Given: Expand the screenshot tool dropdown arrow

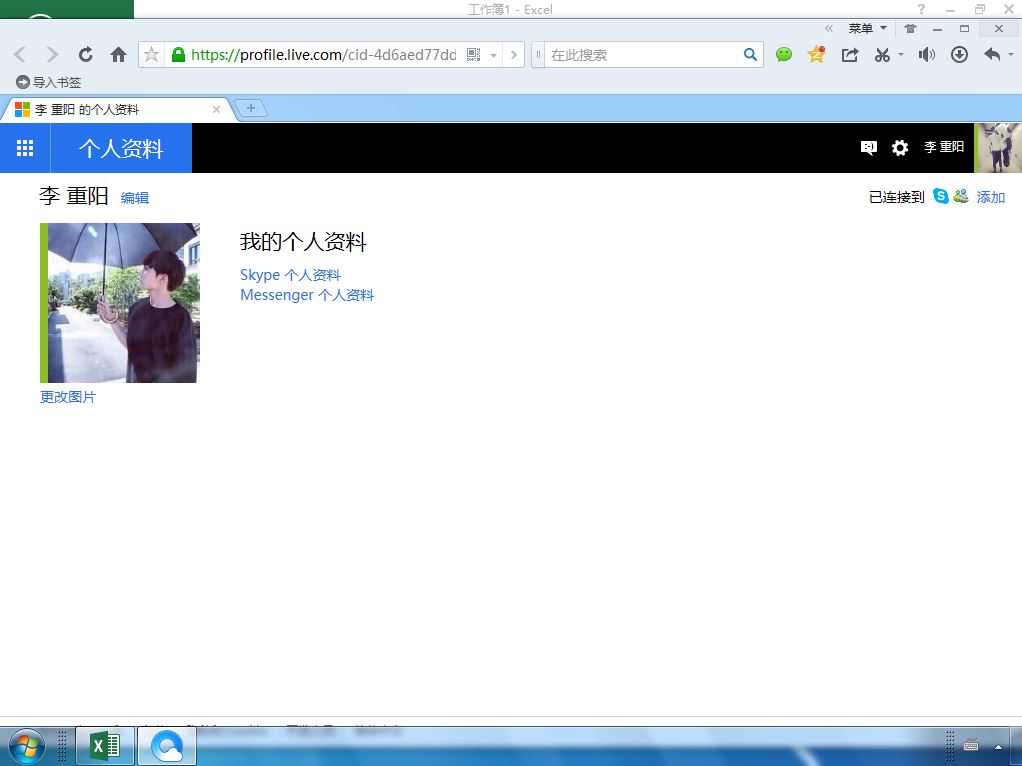Looking at the screenshot, I should coord(901,55).
